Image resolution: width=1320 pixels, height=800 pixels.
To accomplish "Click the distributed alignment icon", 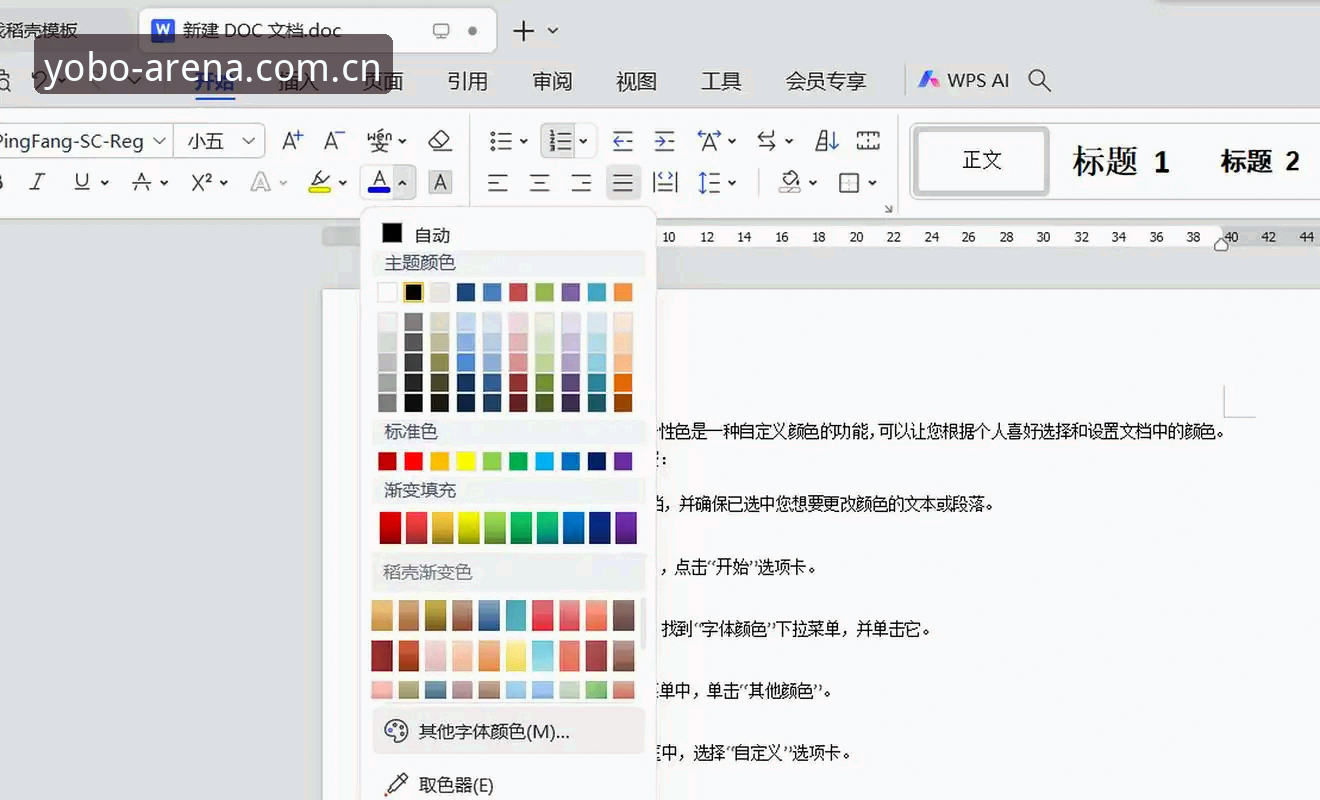I will point(665,183).
